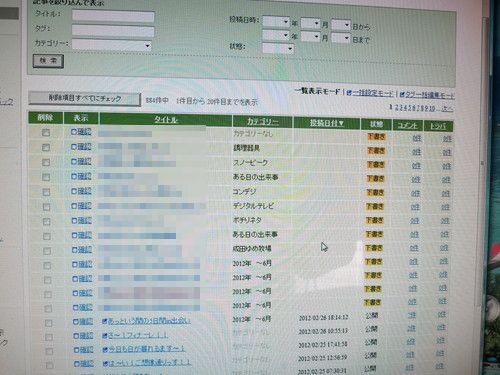Open external-link icon for タグ一括編集モード
Image resolution: width=500 pixels, height=375 pixels.
pos(402,95)
